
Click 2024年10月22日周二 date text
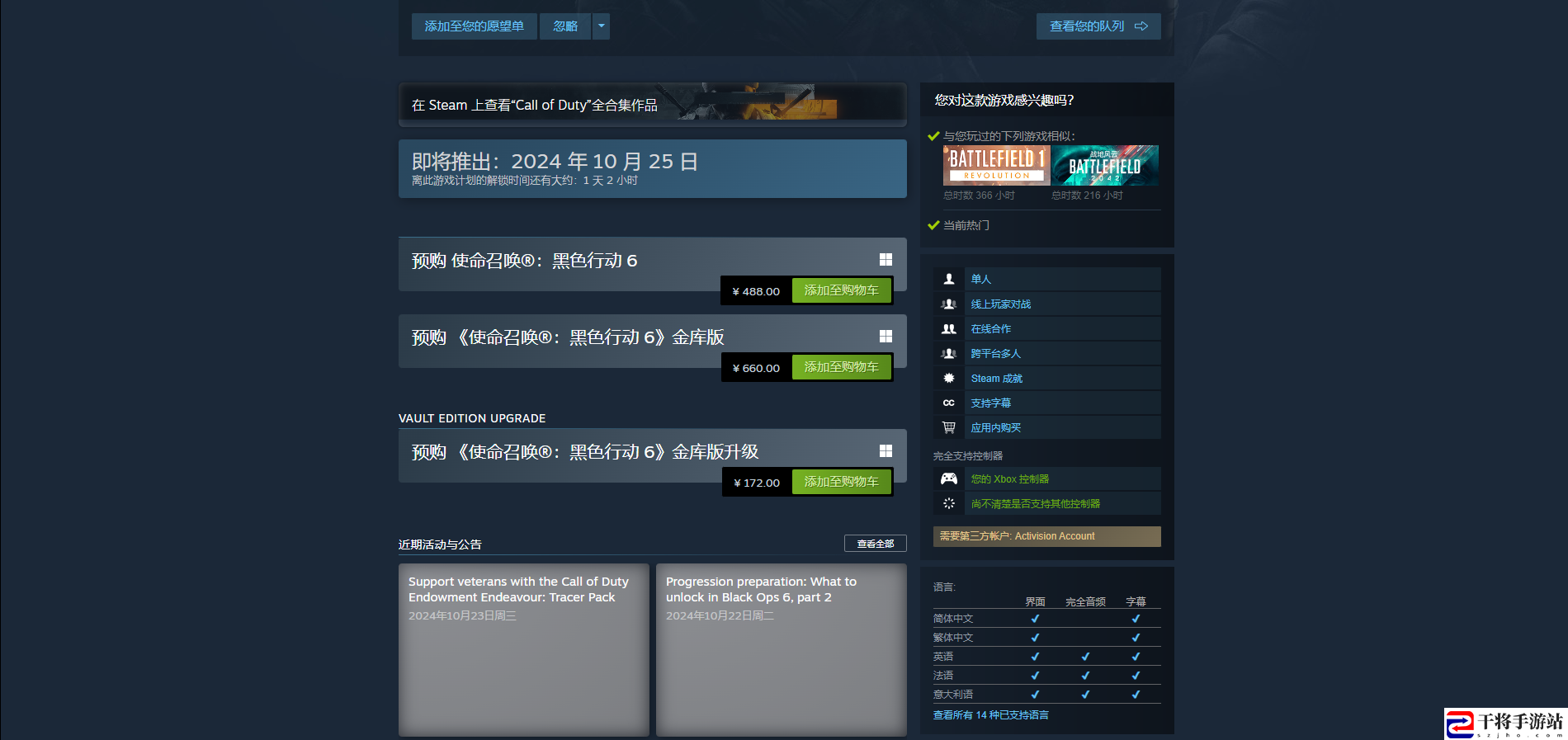[x=720, y=615]
